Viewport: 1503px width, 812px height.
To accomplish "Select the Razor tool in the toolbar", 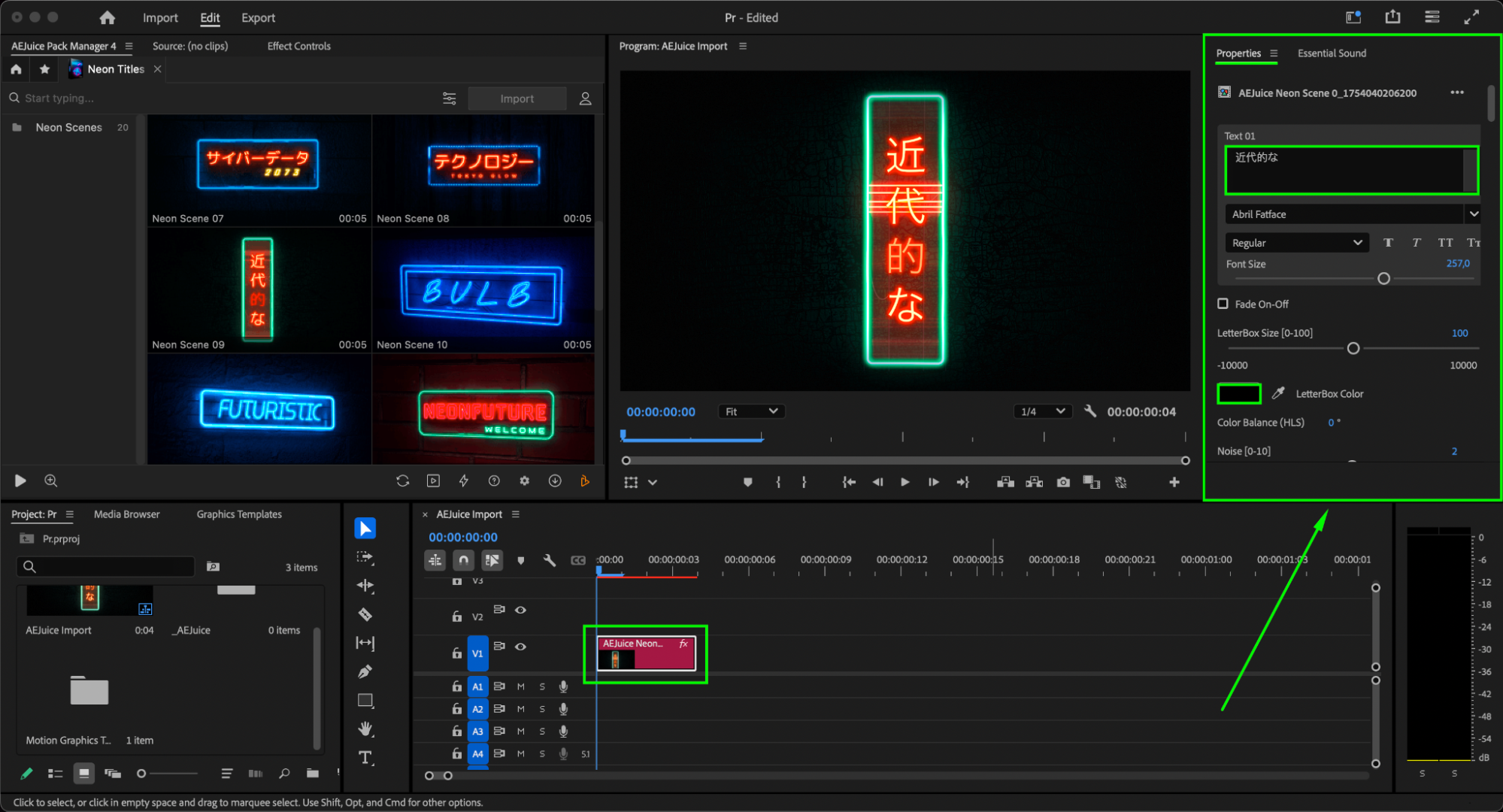I will 365,614.
